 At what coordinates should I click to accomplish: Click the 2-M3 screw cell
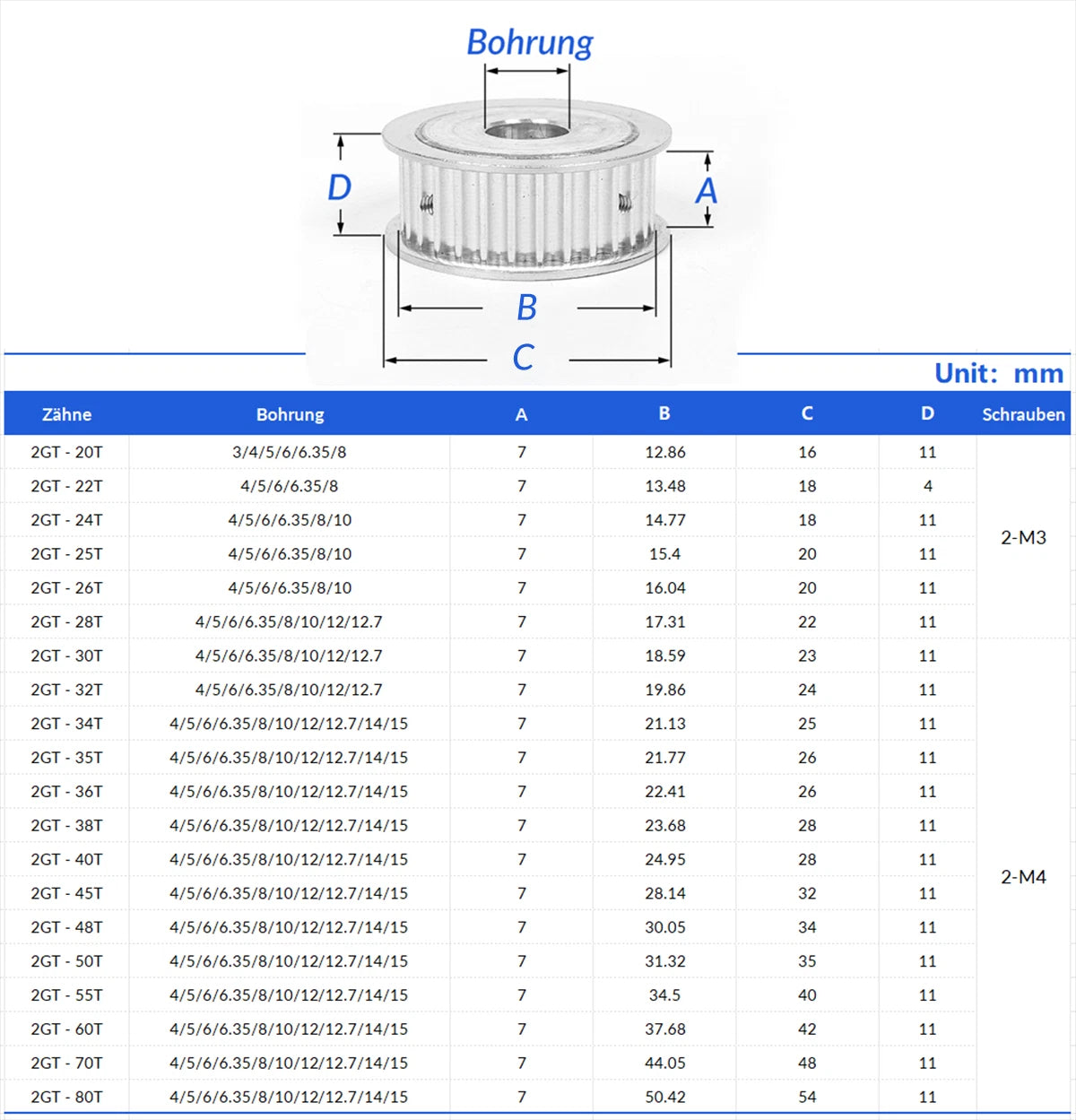pyautogui.click(x=1023, y=537)
